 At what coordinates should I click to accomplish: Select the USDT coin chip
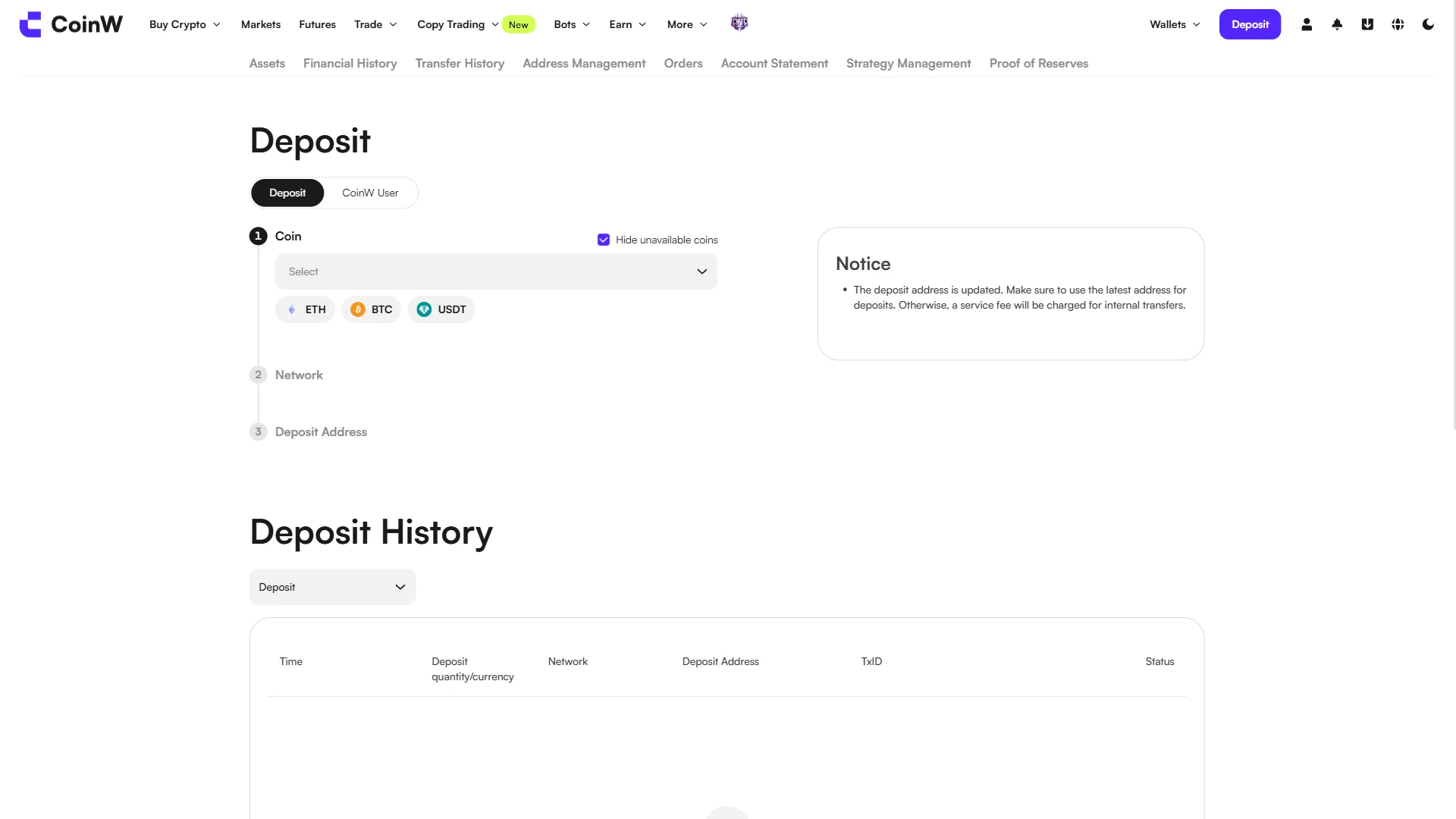[441, 309]
